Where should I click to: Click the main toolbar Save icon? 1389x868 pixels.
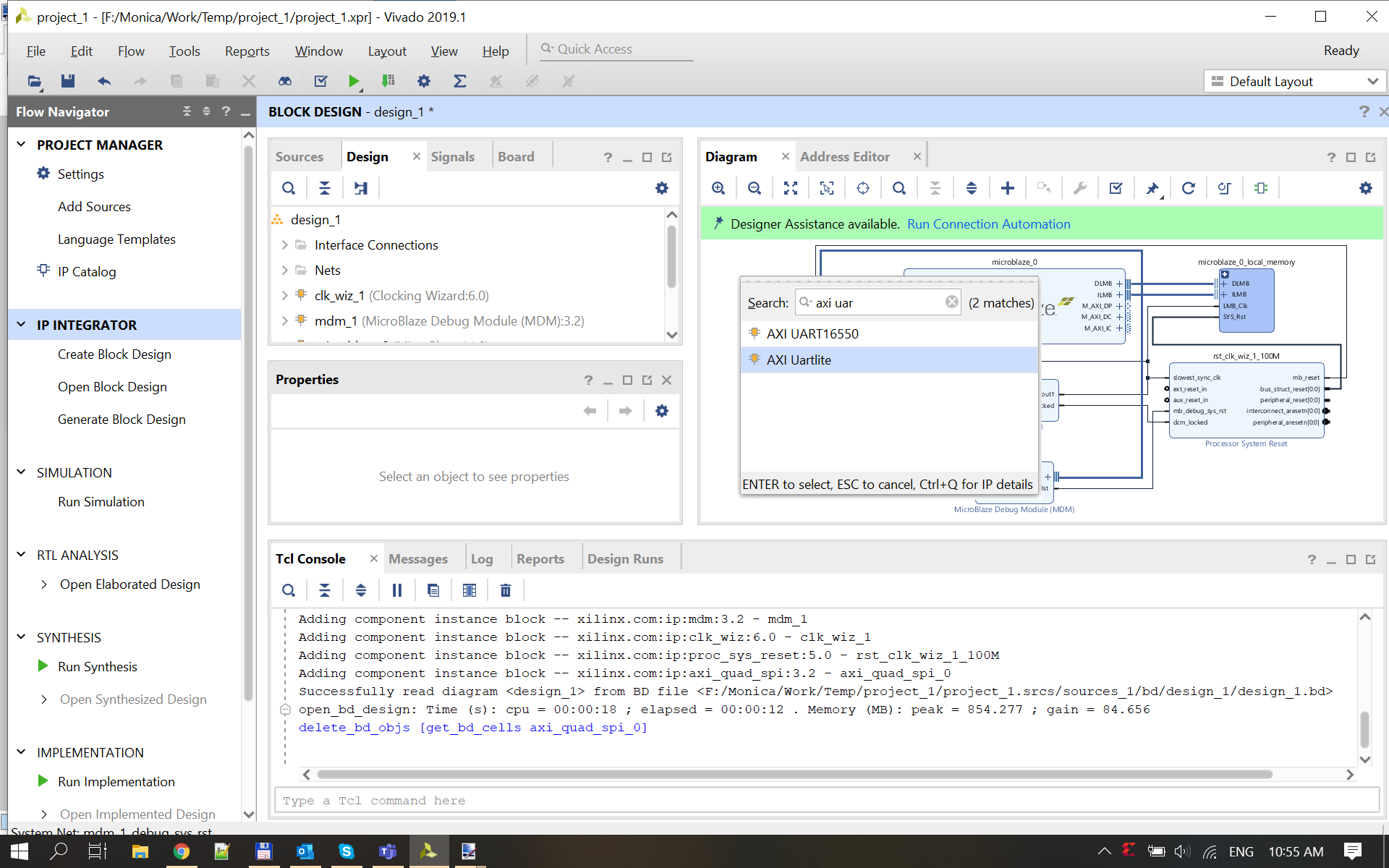pyautogui.click(x=68, y=81)
